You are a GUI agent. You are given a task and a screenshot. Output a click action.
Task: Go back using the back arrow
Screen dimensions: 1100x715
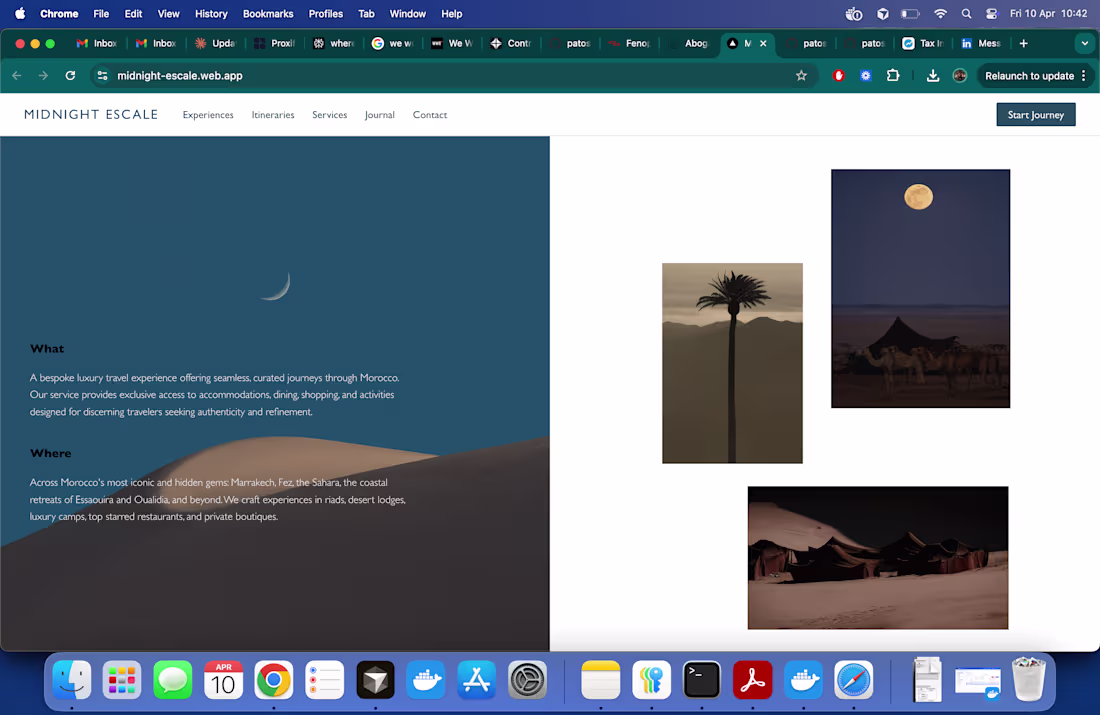click(x=17, y=75)
